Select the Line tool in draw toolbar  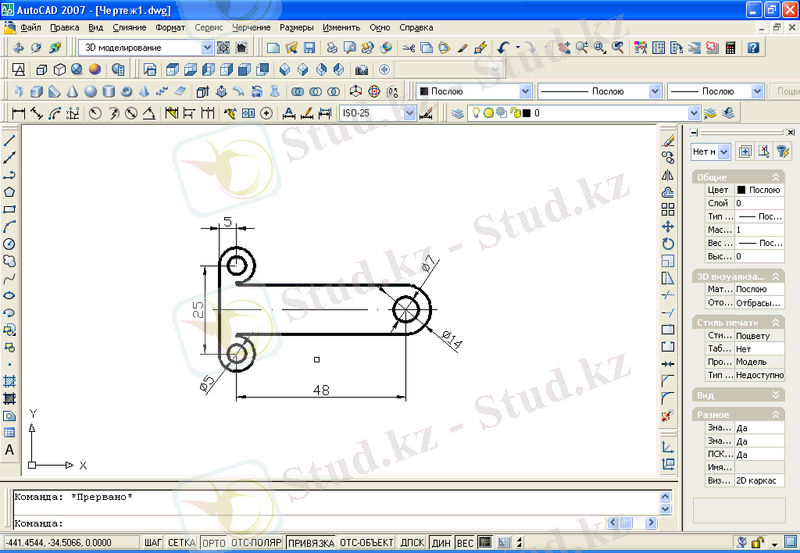pyautogui.click(x=9, y=141)
